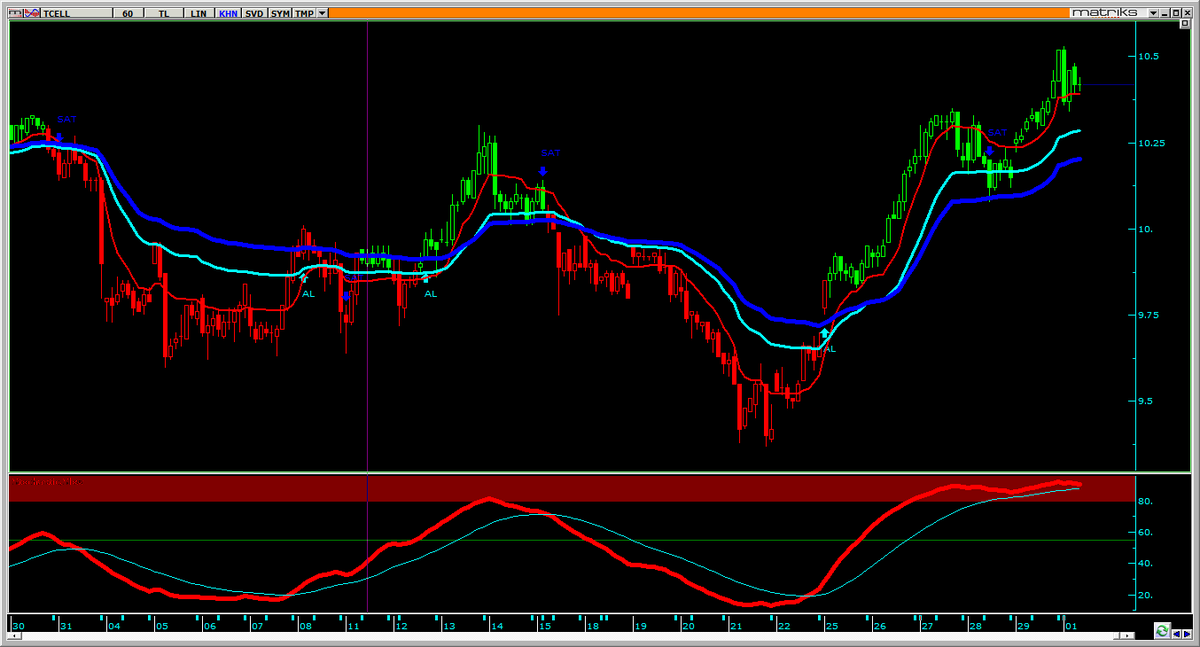
Task: Click the 80 level on the indicator axis
Action: [x=1146, y=501]
